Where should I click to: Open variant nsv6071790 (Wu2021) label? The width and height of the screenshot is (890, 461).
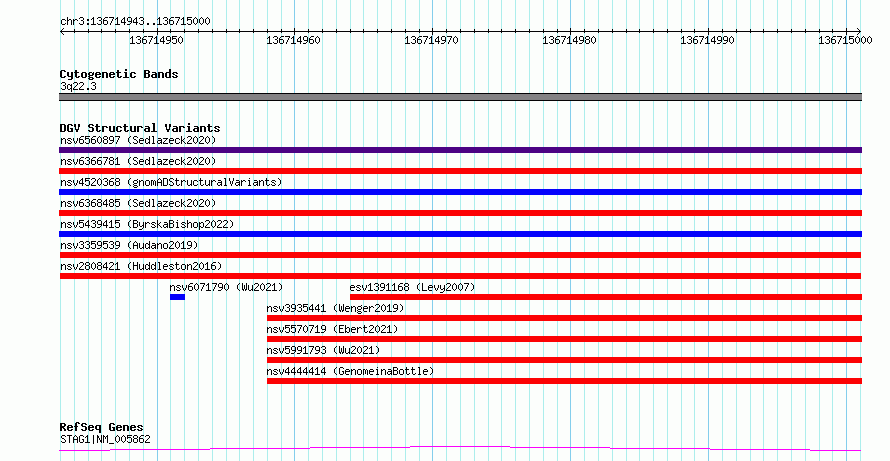(x=226, y=287)
